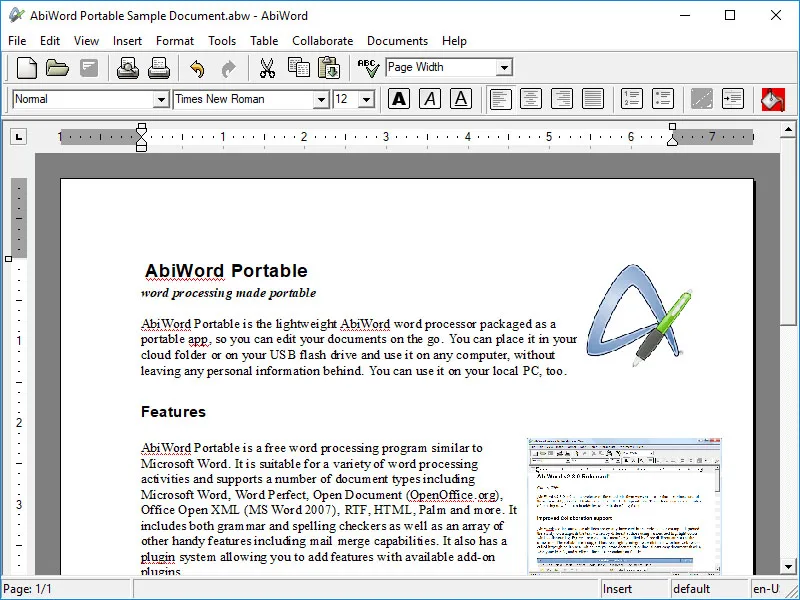The image size is (800, 600).
Task: Open the Insert menu
Action: tap(127, 41)
